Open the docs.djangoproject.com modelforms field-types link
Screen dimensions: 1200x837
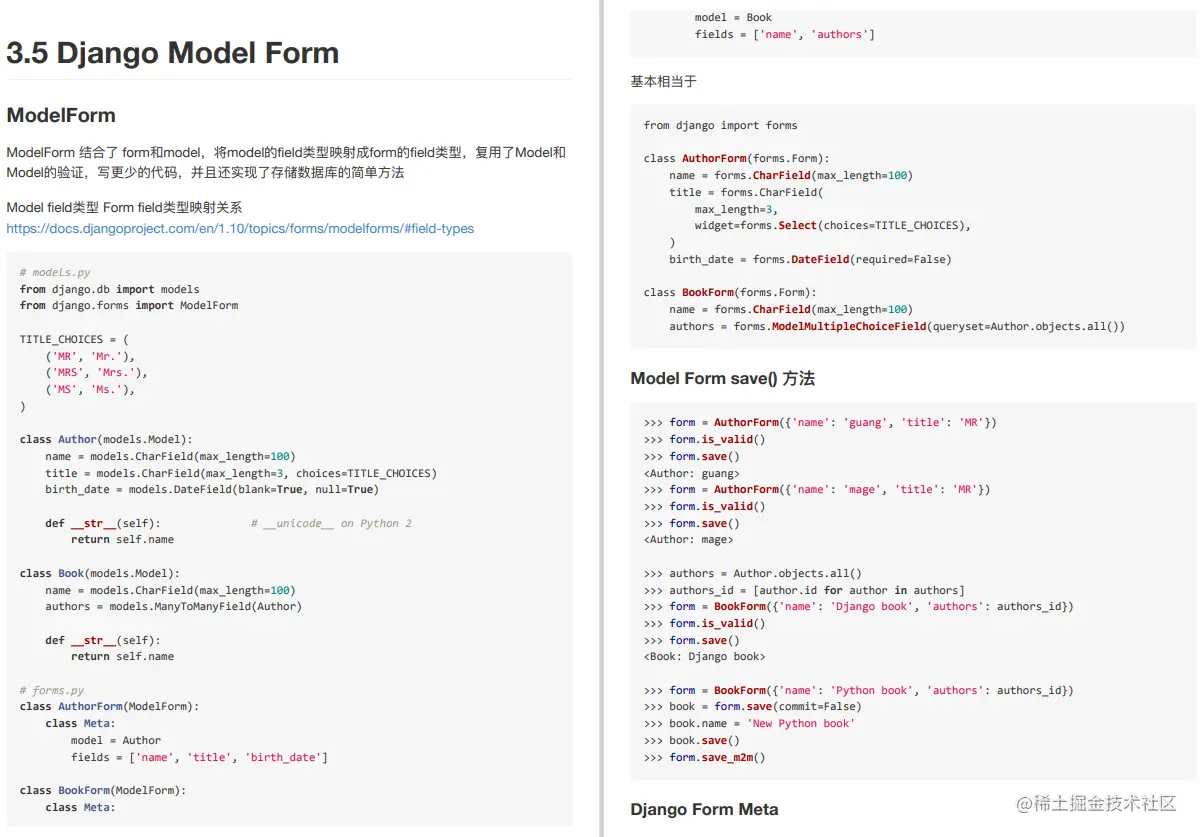tap(240, 229)
